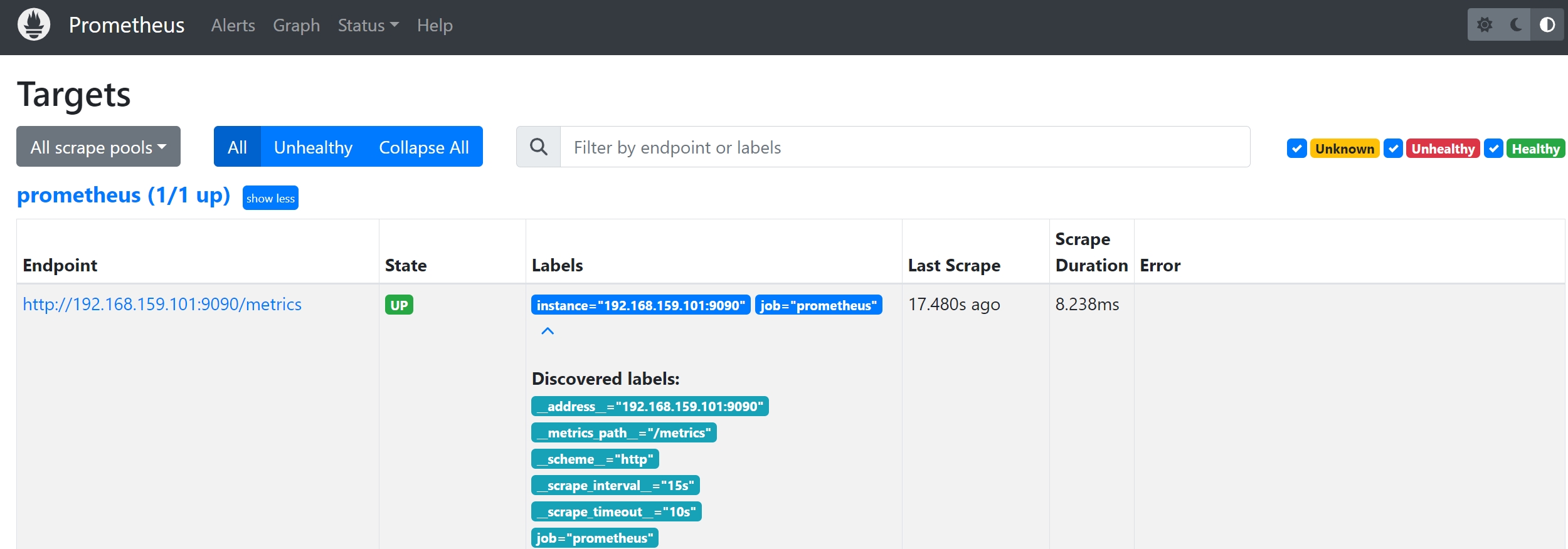Click the instance="192.168.159.101:9090" label badge
This screenshot has height=549, width=1568.
tap(640, 305)
